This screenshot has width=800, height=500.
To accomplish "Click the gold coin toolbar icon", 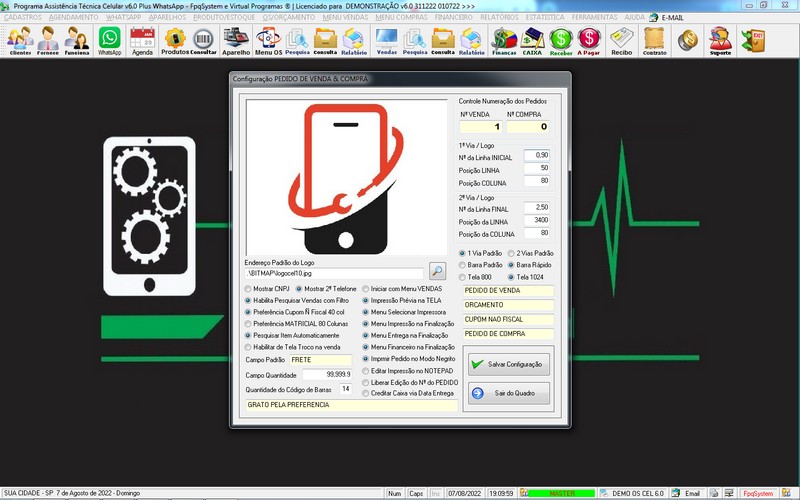I will 687,40.
